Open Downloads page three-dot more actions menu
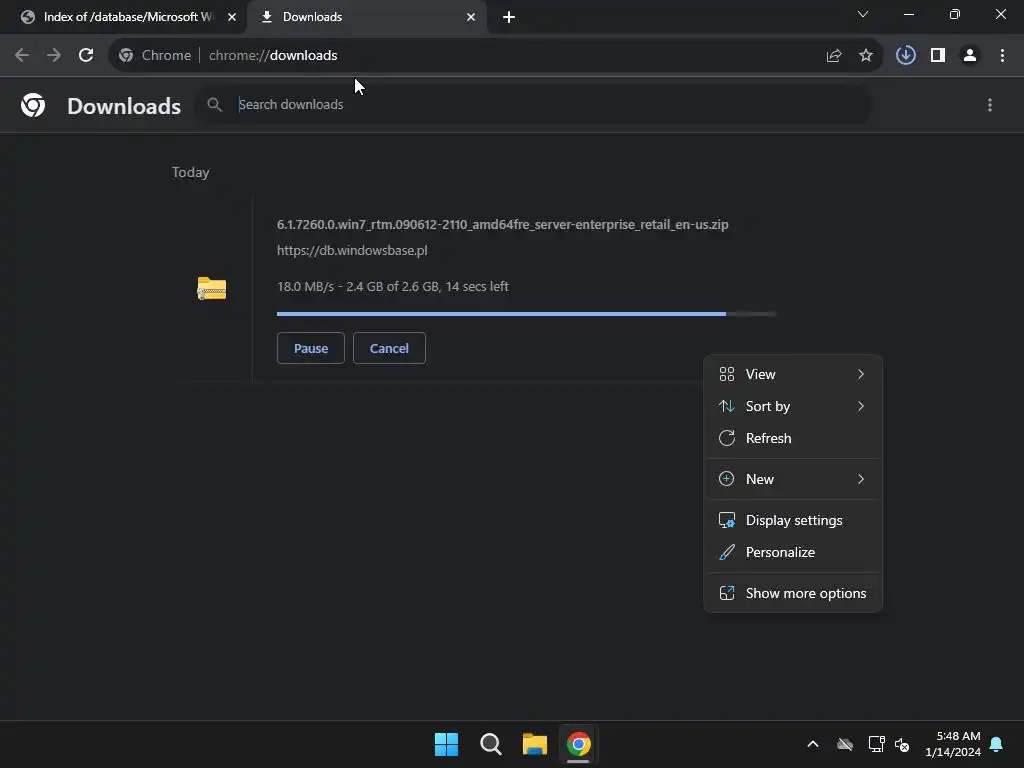 (x=989, y=105)
